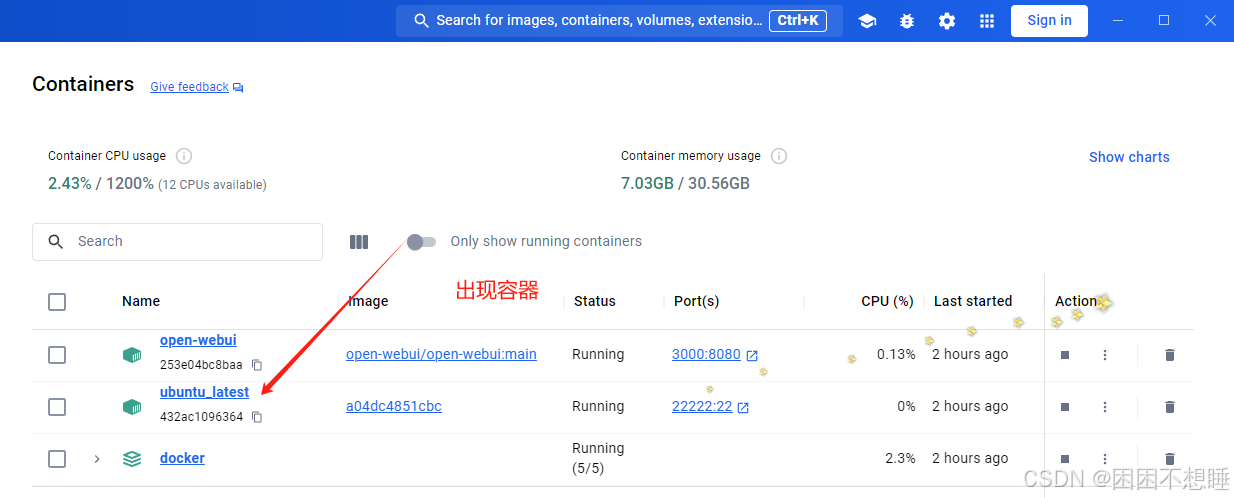Click the ubuntu_latest container cube icon
The height and width of the screenshot is (498, 1234).
pyautogui.click(x=132, y=406)
